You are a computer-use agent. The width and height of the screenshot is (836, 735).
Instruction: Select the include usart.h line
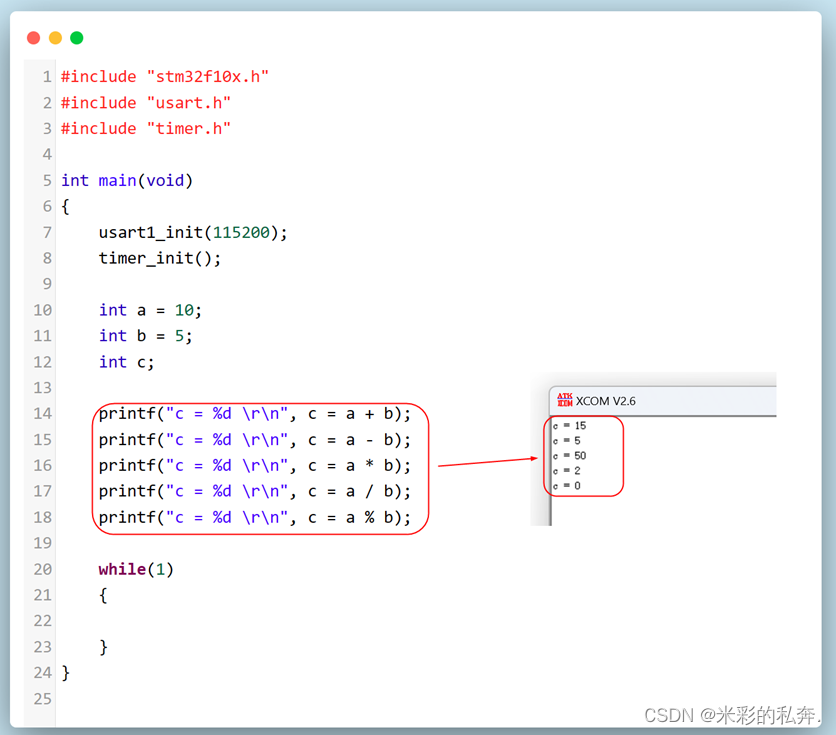coord(146,102)
